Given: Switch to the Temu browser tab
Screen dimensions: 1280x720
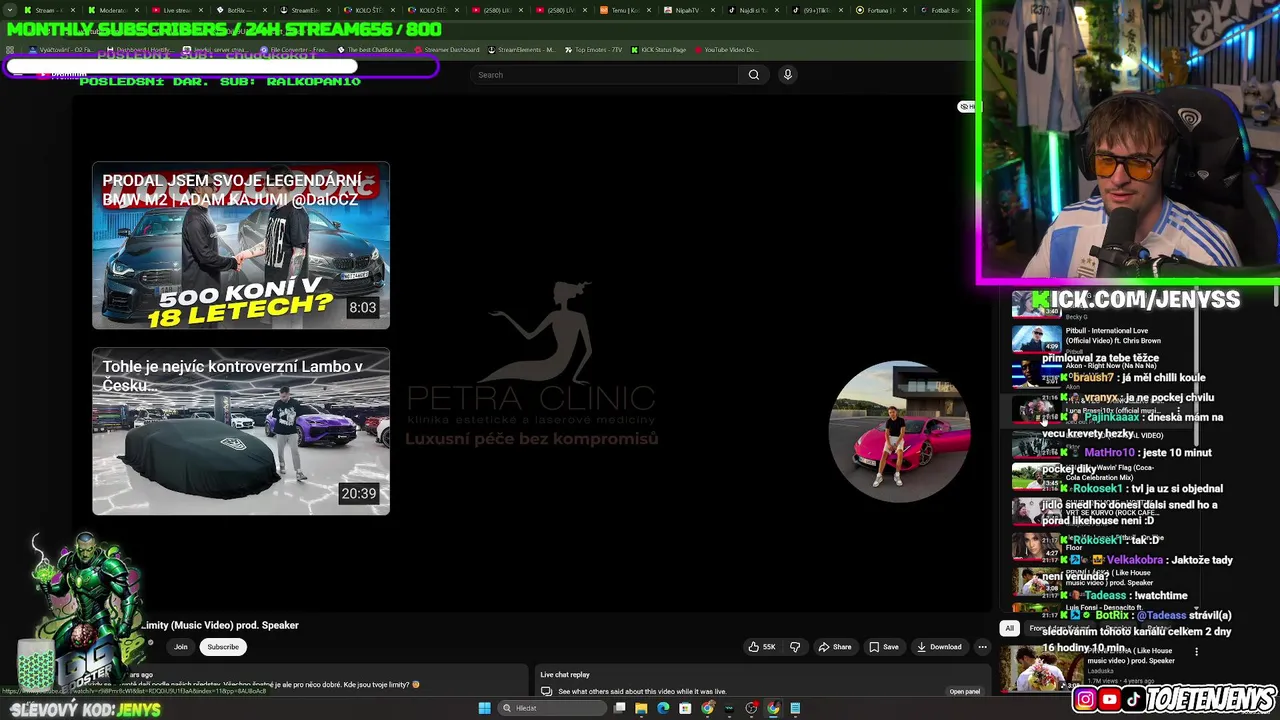Looking at the screenshot, I should [625, 10].
